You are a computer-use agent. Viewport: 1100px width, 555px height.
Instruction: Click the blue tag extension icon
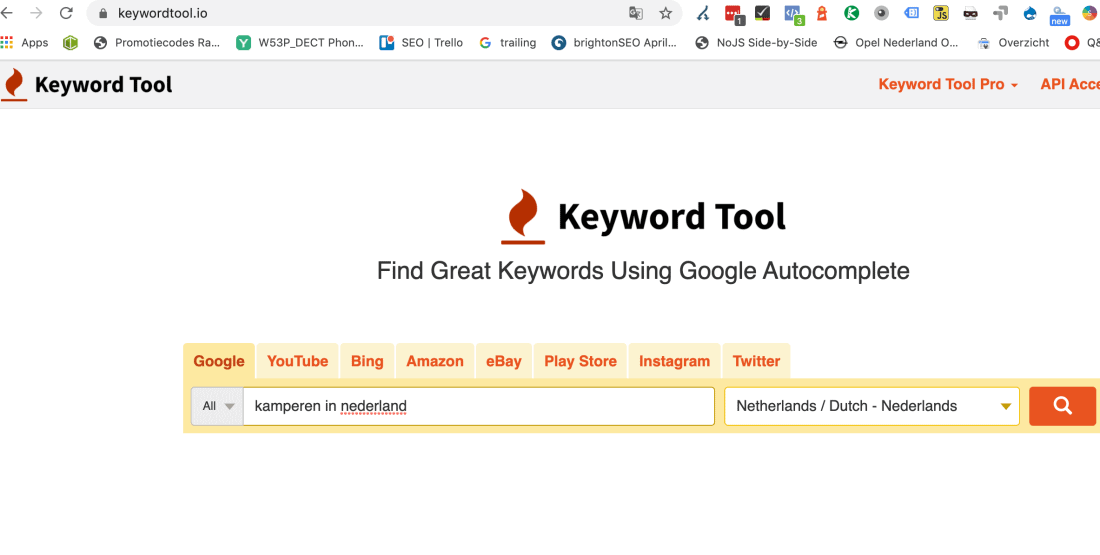pos(911,13)
